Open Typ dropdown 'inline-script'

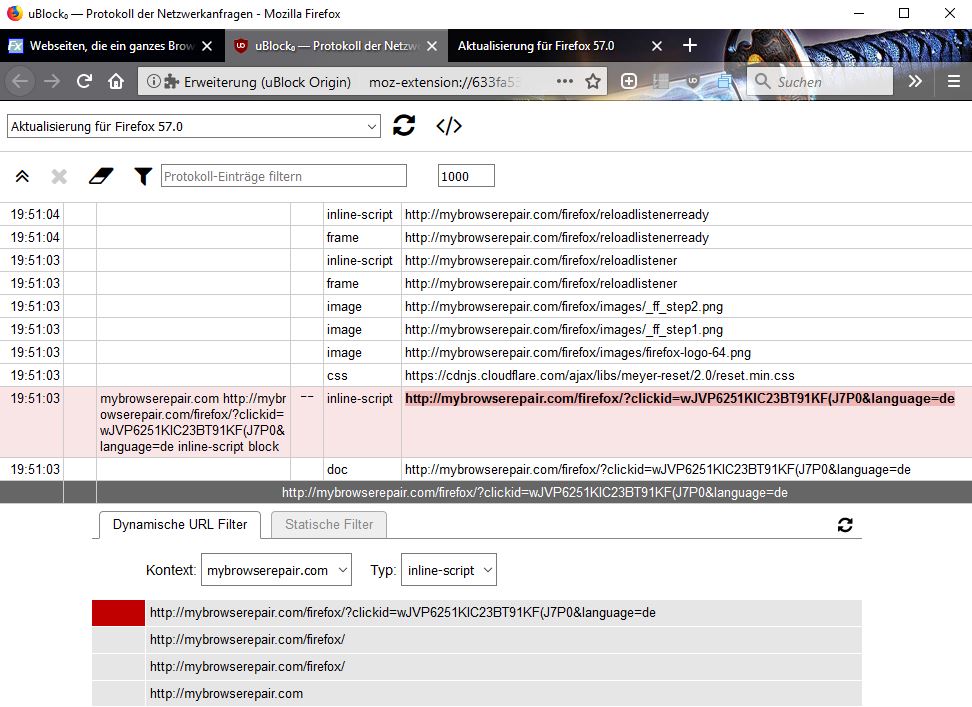coord(449,570)
